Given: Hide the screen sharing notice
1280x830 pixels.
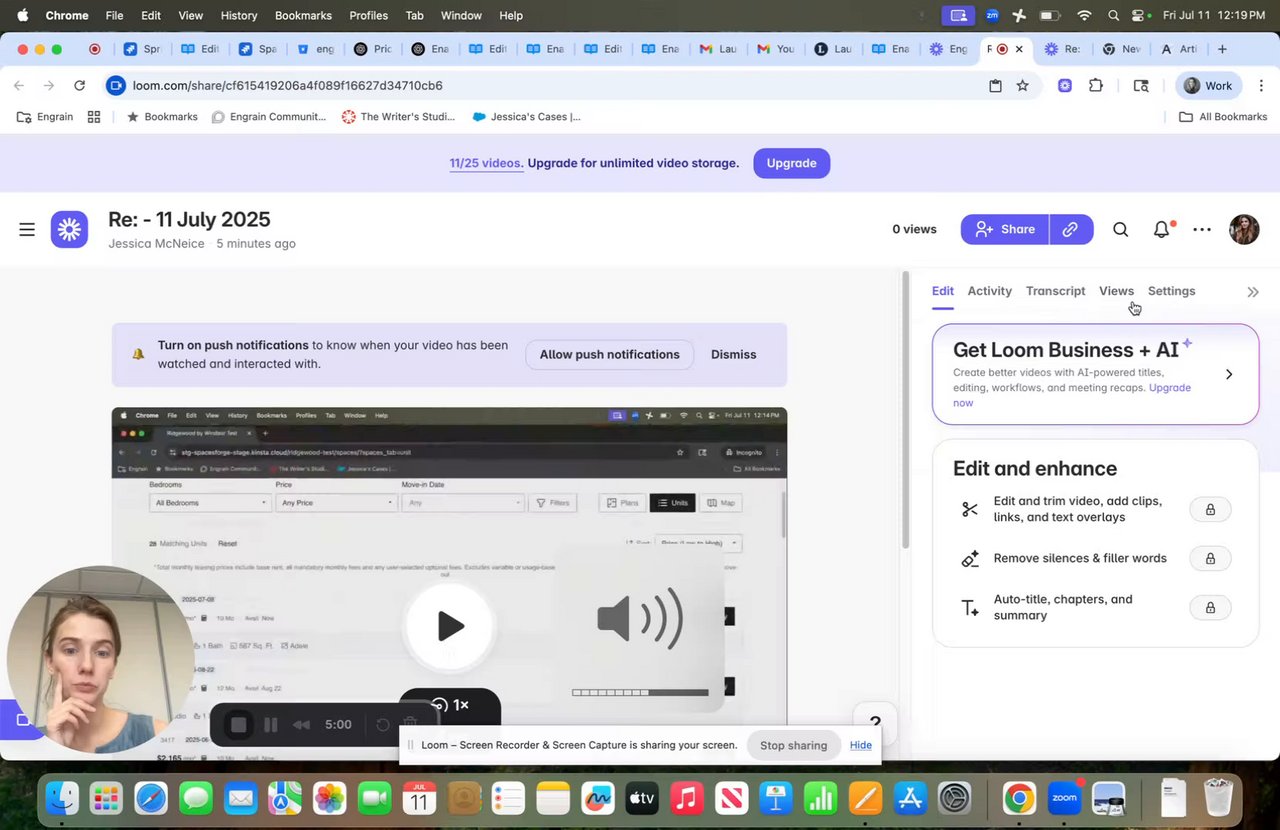Looking at the screenshot, I should tap(861, 745).
